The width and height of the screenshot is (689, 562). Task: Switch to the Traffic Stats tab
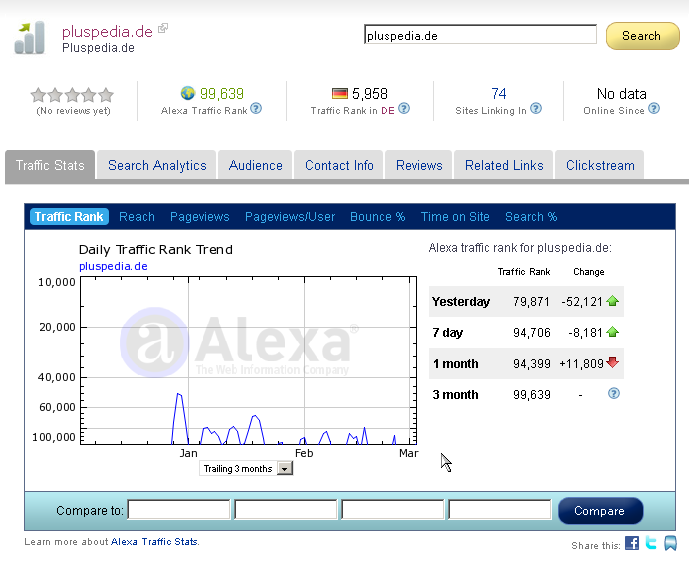click(x=50, y=165)
